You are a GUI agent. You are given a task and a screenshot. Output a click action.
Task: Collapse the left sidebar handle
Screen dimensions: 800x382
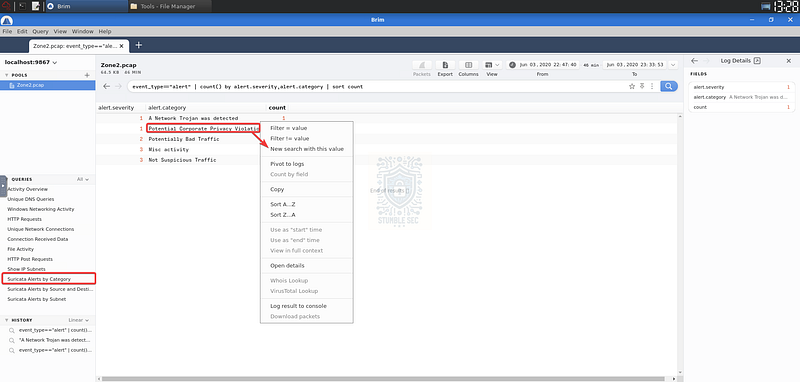click(x=3, y=186)
